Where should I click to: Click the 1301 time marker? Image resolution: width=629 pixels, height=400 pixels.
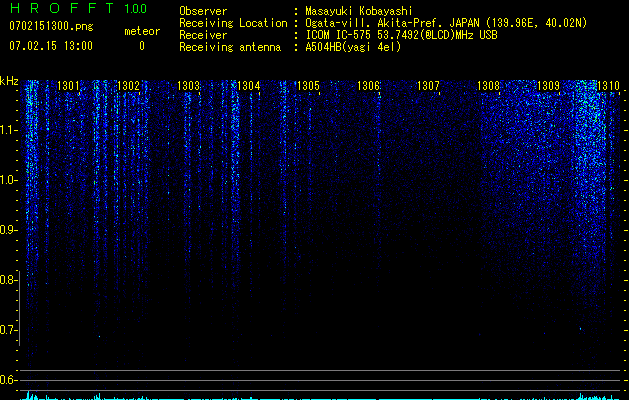click(x=68, y=85)
